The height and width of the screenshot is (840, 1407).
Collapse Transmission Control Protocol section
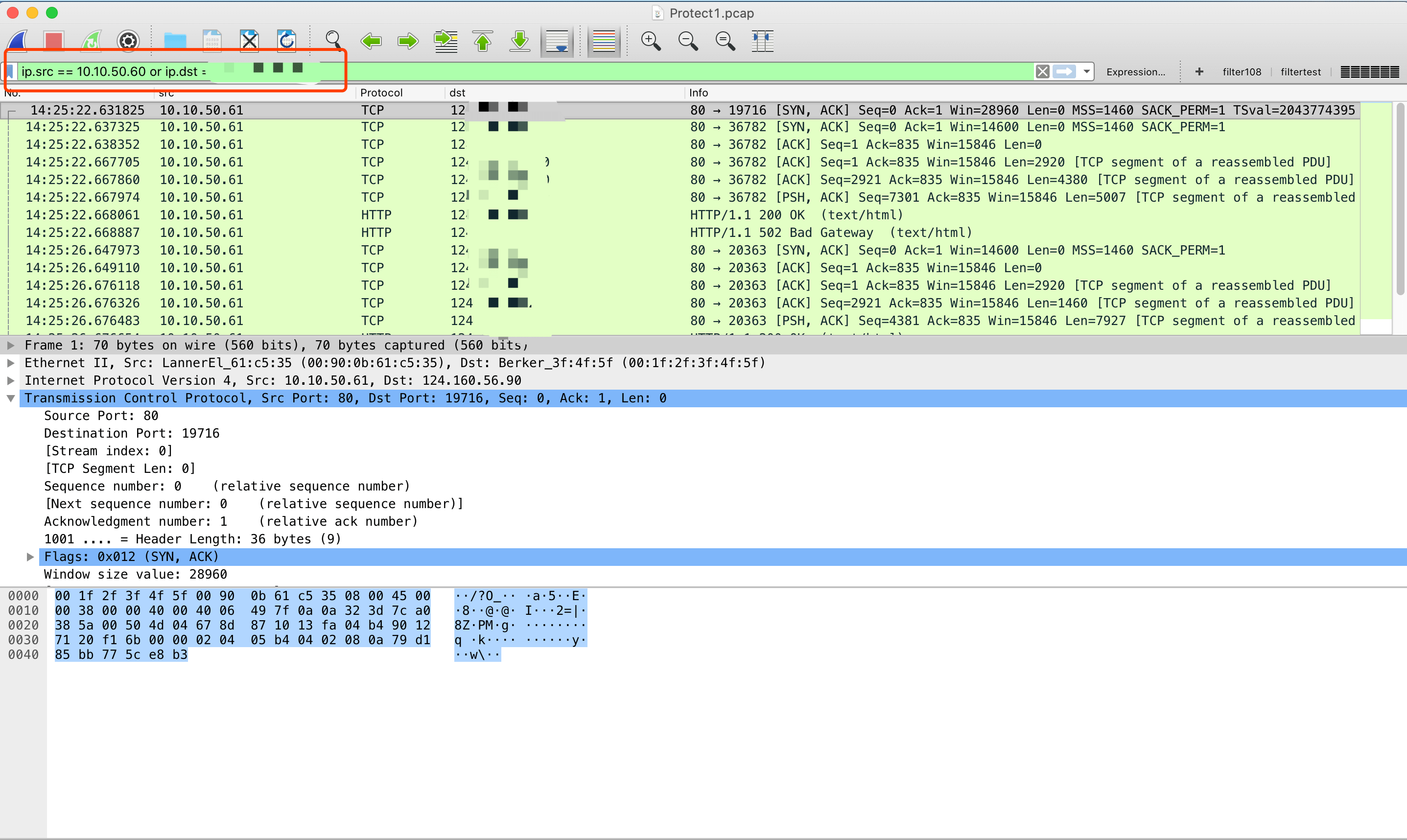pos(10,398)
